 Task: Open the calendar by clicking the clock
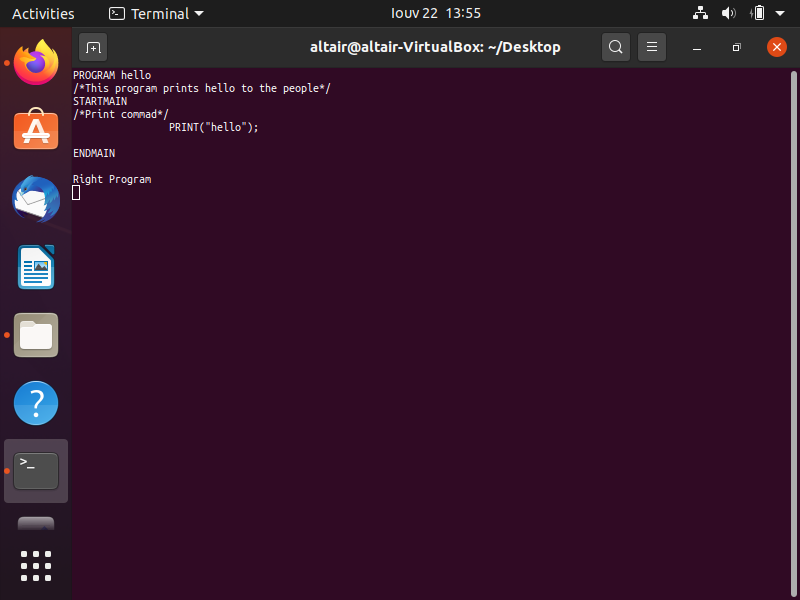(x=435, y=14)
